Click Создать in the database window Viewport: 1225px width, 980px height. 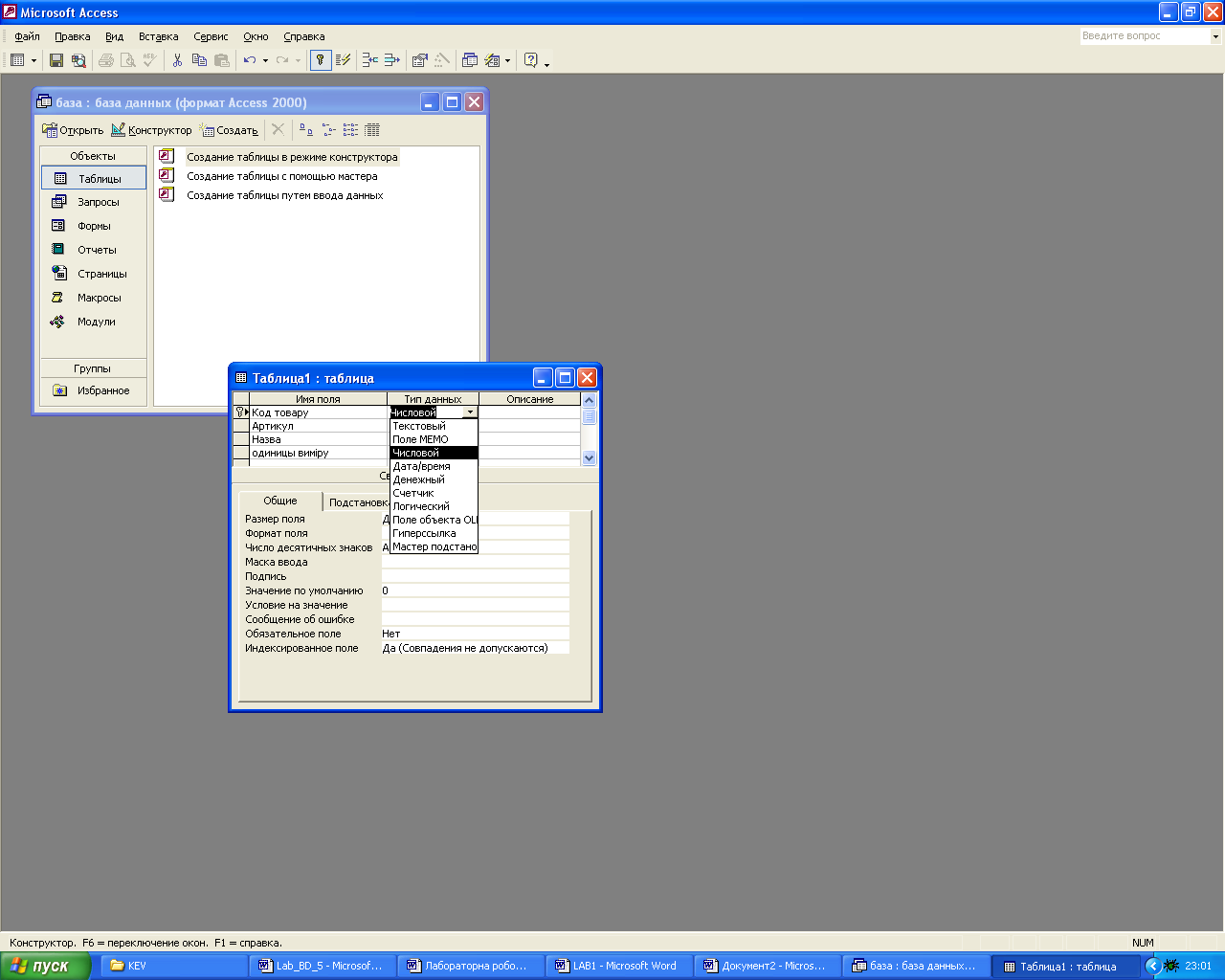coord(229,130)
